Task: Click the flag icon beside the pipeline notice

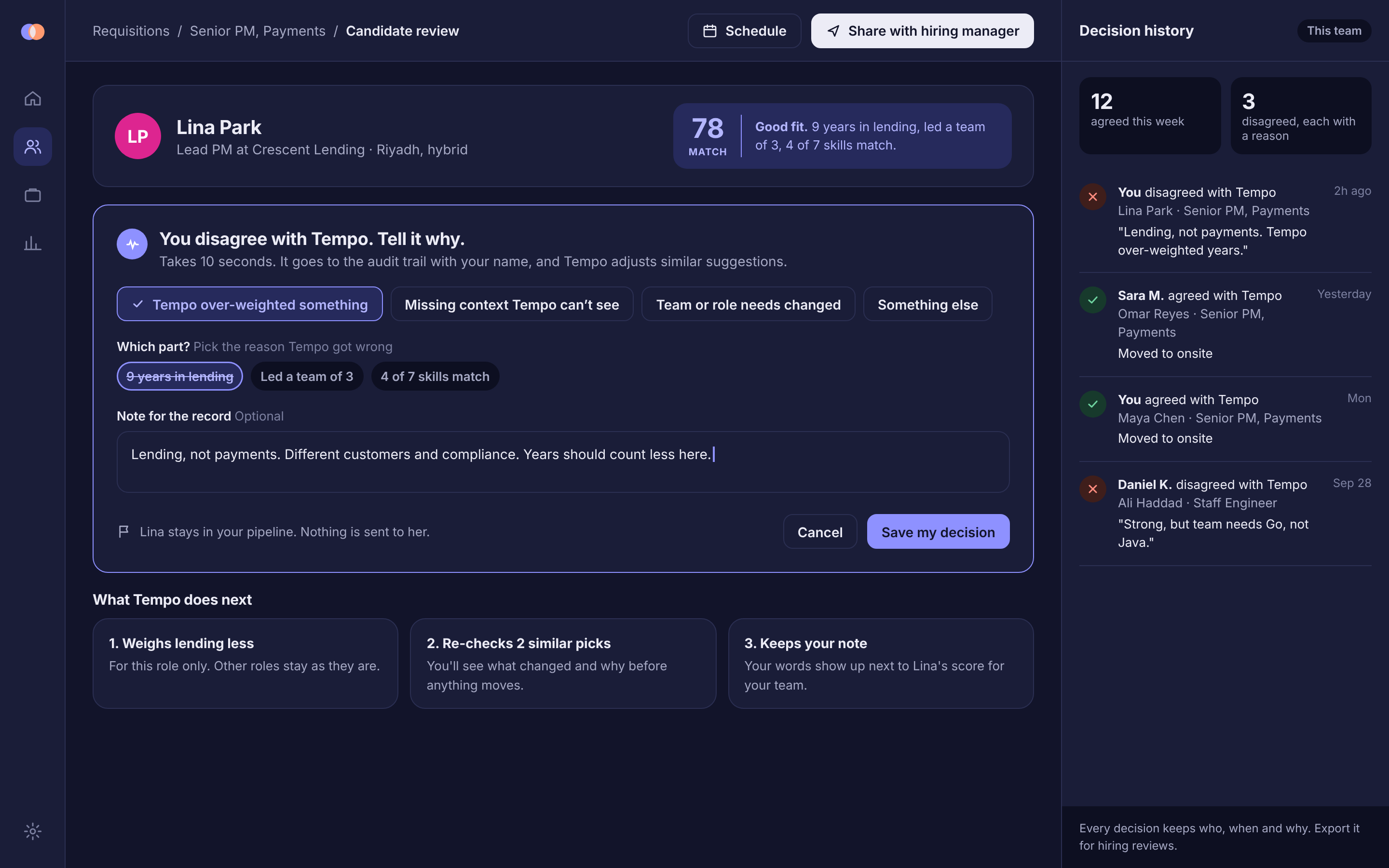Action: click(123, 531)
